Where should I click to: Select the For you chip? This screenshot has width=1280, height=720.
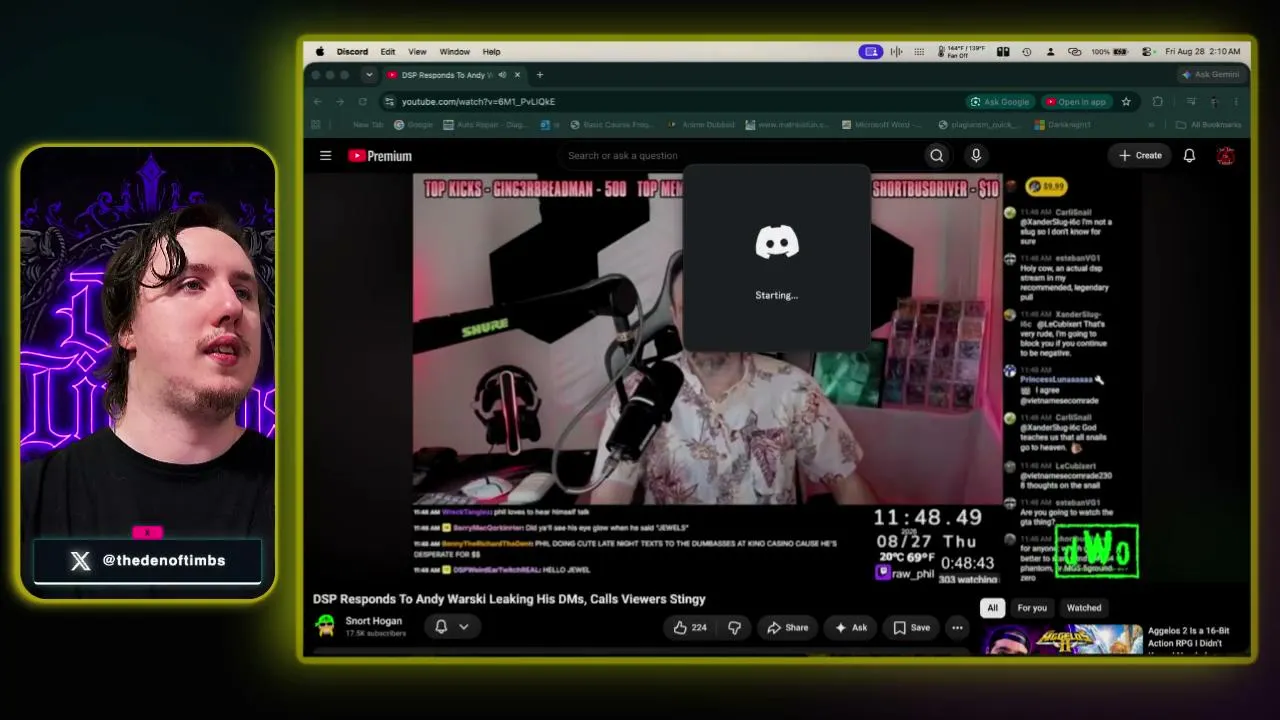click(x=1032, y=607)
